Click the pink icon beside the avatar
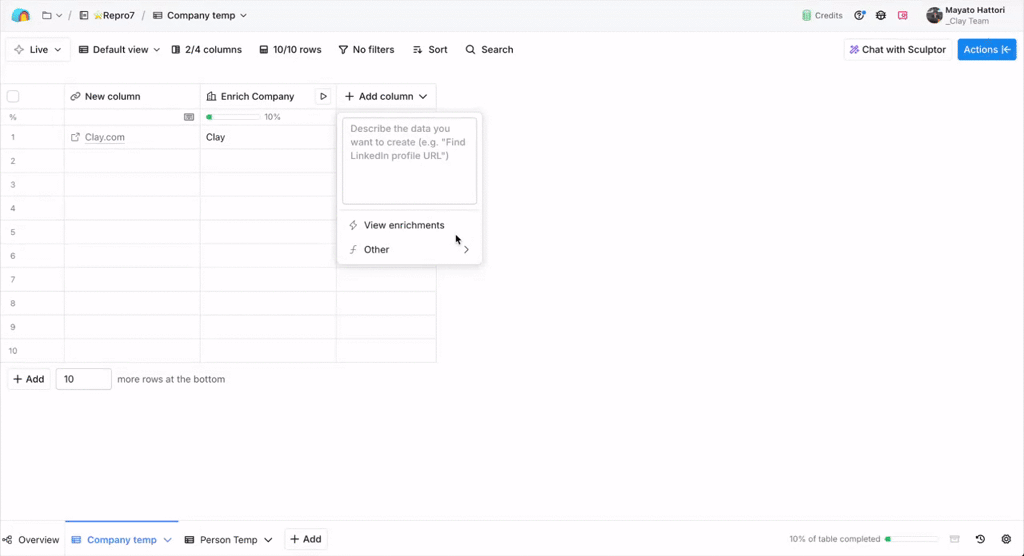Viewport: 1024px width, 556px height. [902, 16]
